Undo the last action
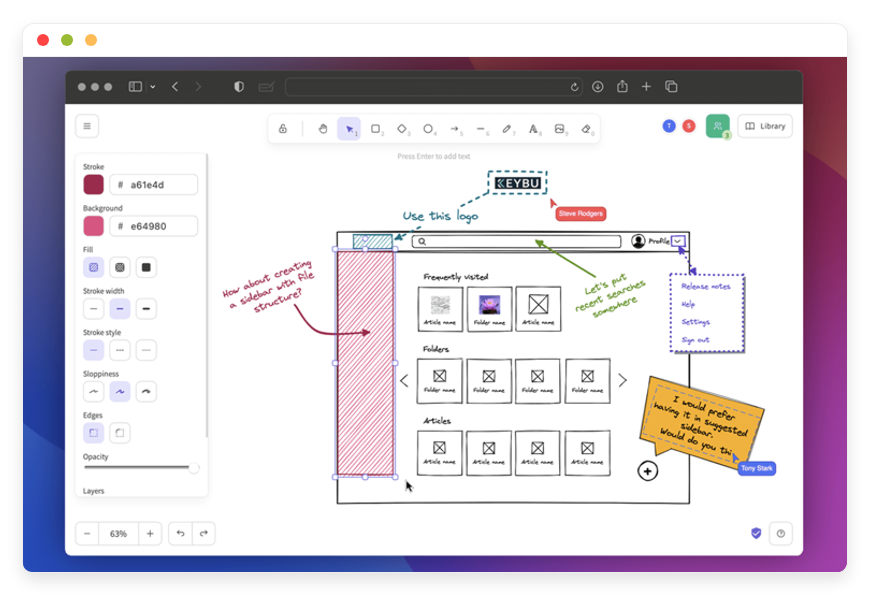The height and width of the screenshot is (595, 870). (180, 533)
